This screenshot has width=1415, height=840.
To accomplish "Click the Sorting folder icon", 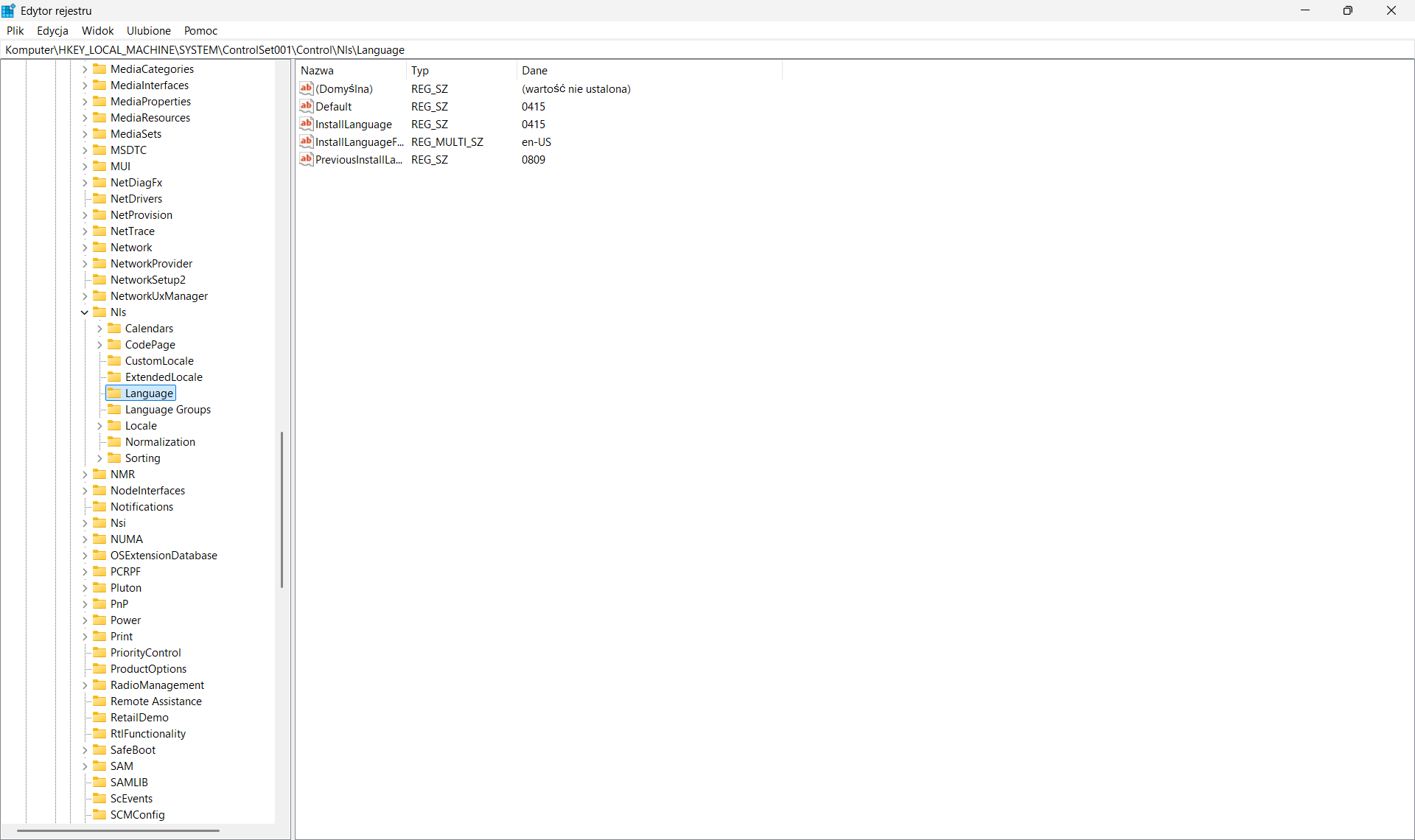I will click(x=114, y=458).
